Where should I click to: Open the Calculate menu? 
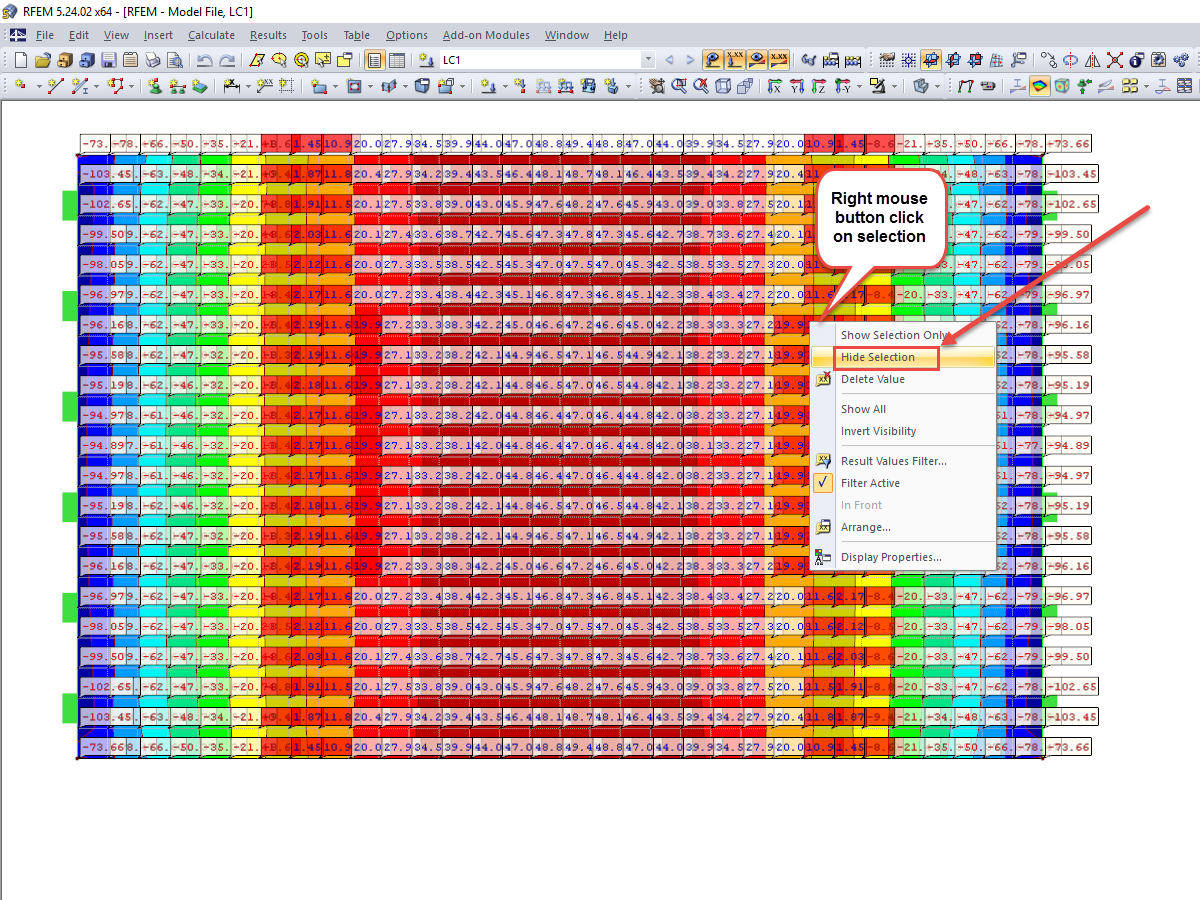coord(212,35)
